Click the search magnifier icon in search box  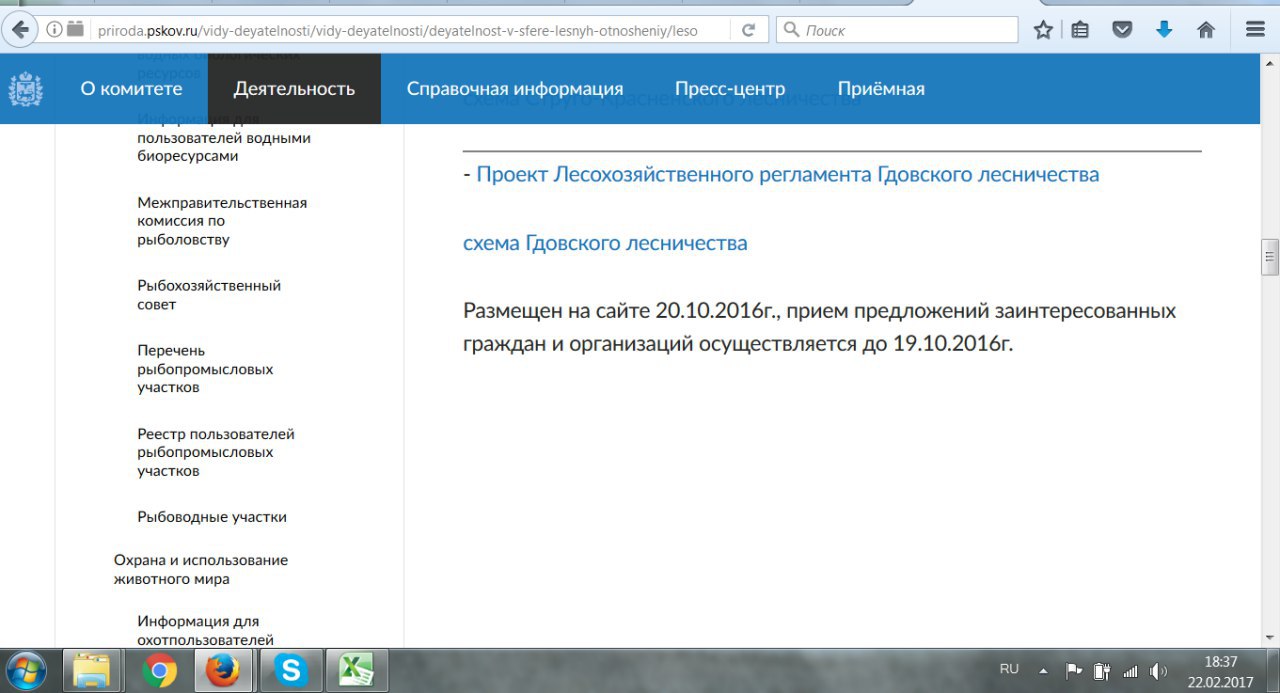click(x=791, y=30)
